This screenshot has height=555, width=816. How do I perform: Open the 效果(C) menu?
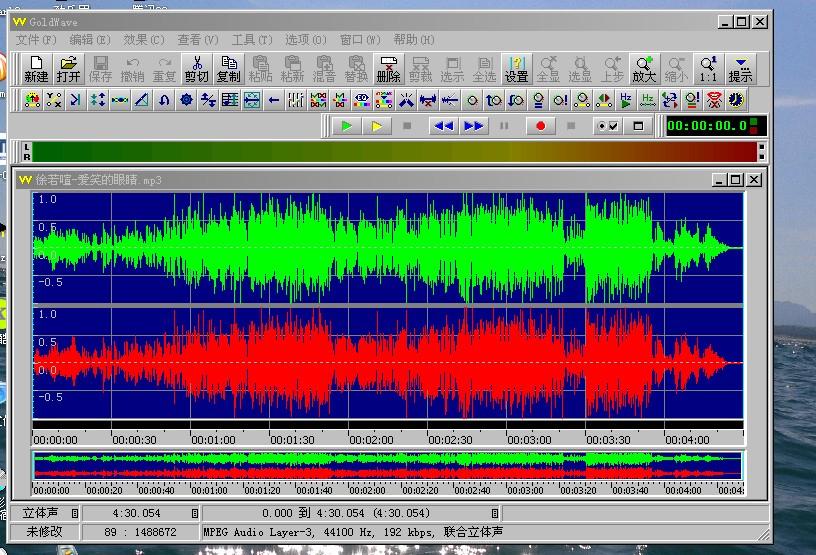click(x=143, y=40)
